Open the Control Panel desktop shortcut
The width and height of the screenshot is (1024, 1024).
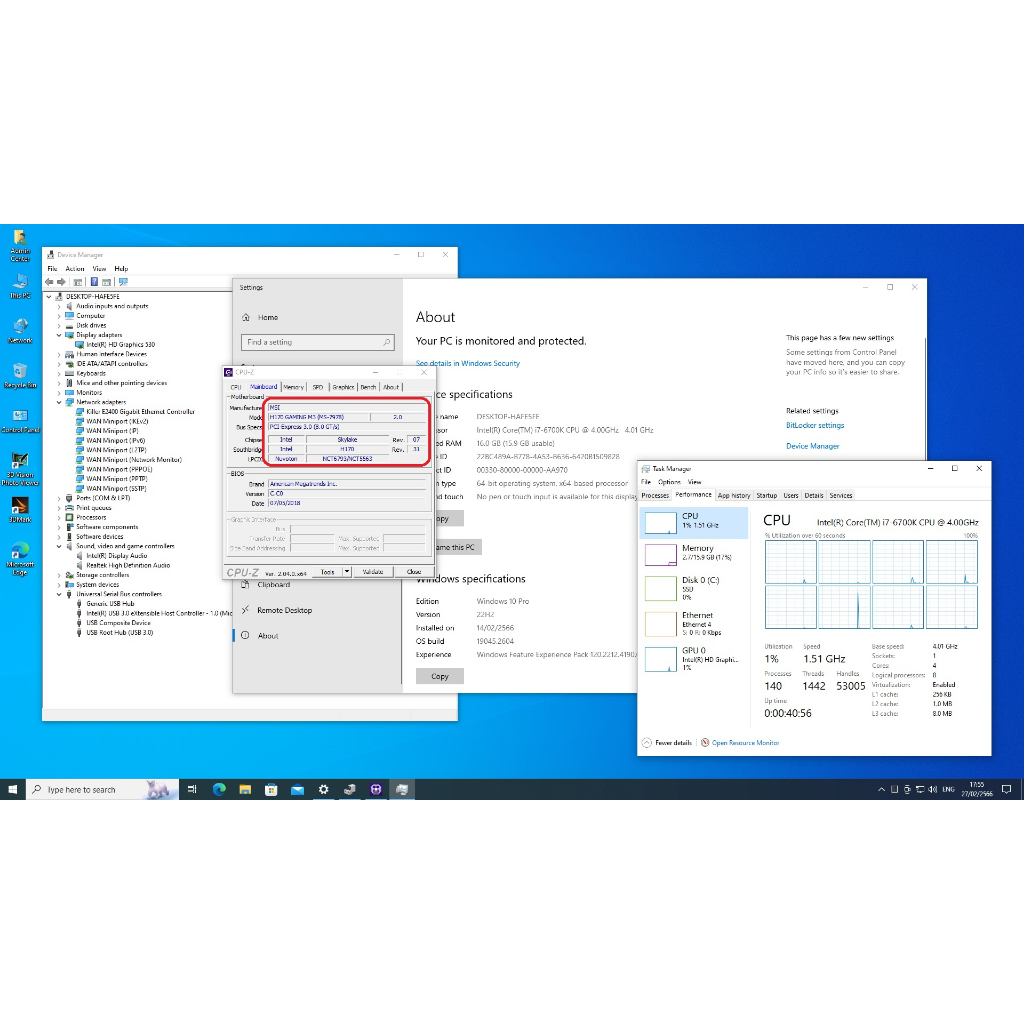[20, 416]
